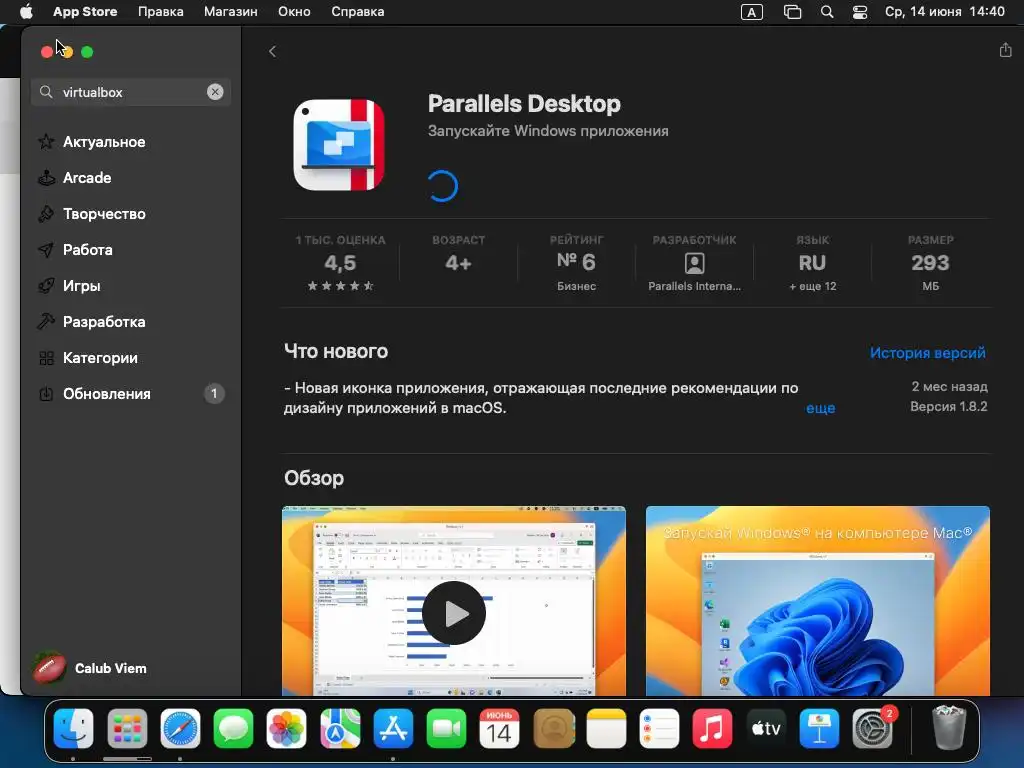The width and height of the screenshot is (1024, 768).
Task: Click the RU language info
Action: (x=812, y=264)
